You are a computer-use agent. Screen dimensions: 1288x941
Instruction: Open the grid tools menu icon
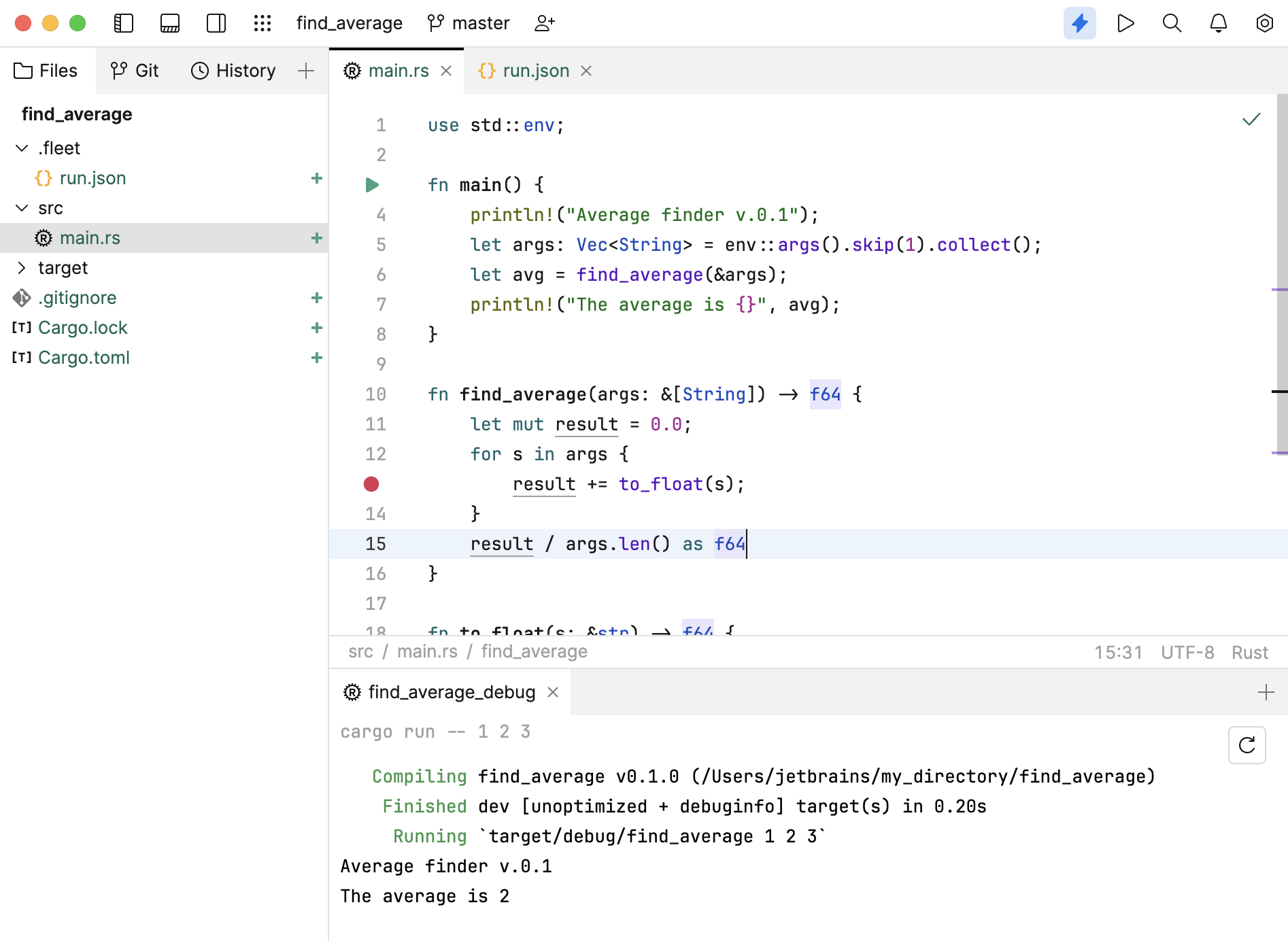(x=262, y=23)
